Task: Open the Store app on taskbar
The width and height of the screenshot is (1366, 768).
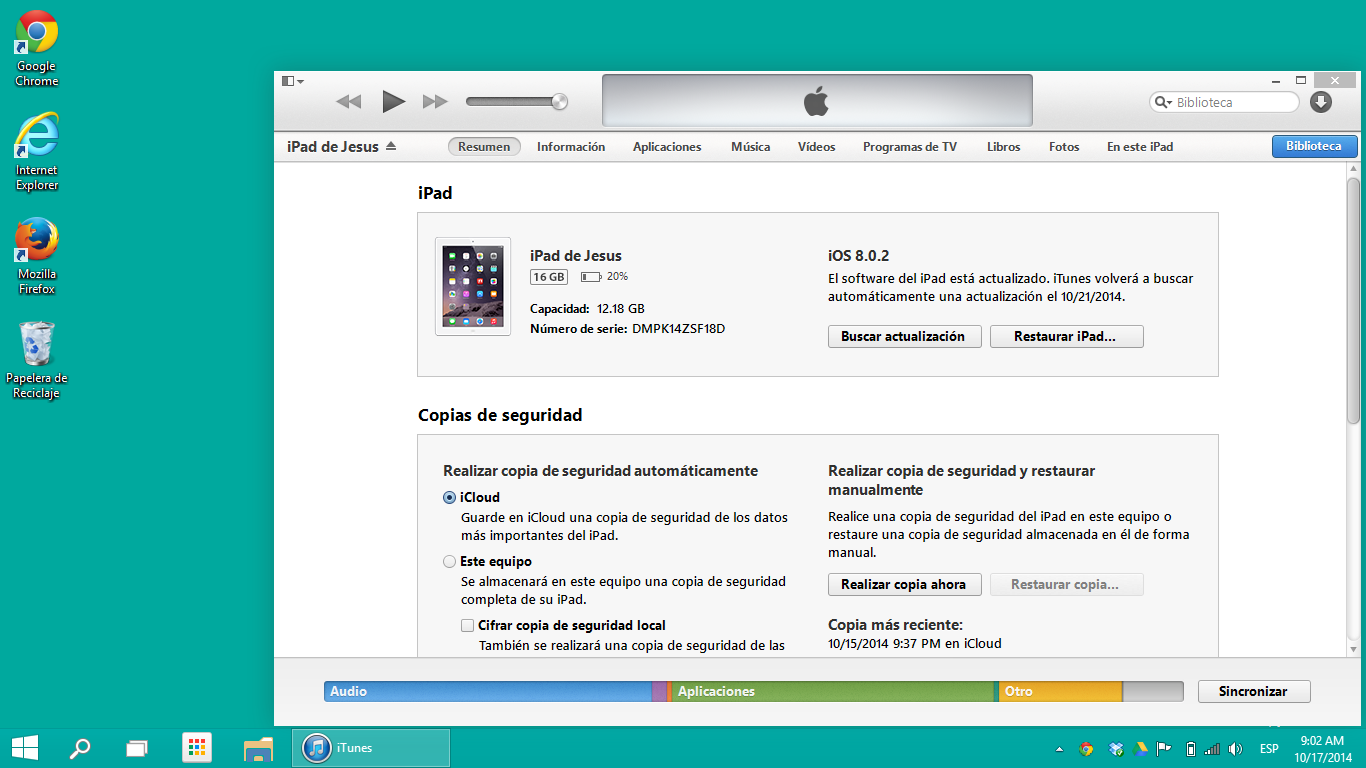Action: [197, 748]
